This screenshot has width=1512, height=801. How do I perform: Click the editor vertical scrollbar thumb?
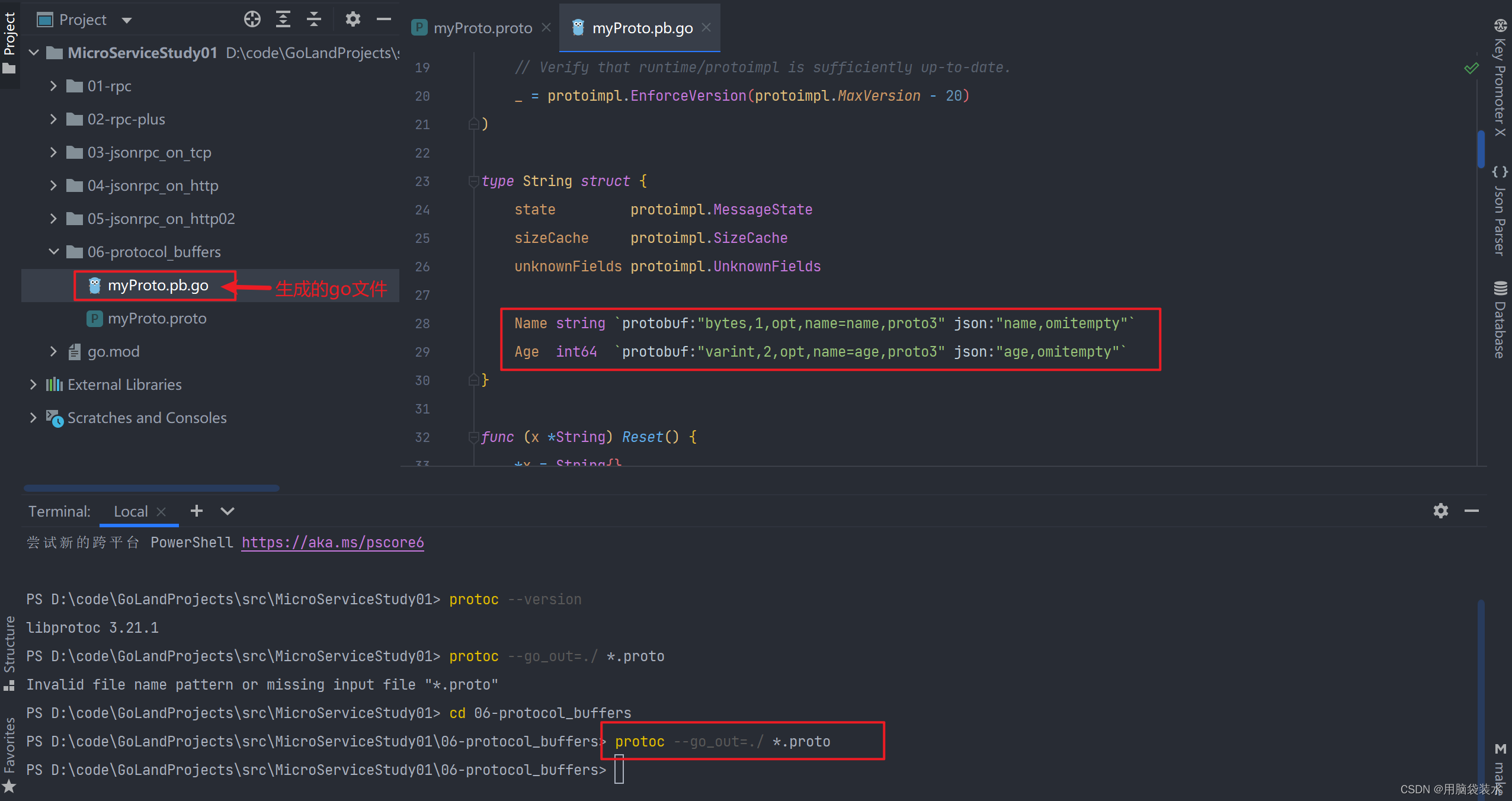[x=1481, y=149]
